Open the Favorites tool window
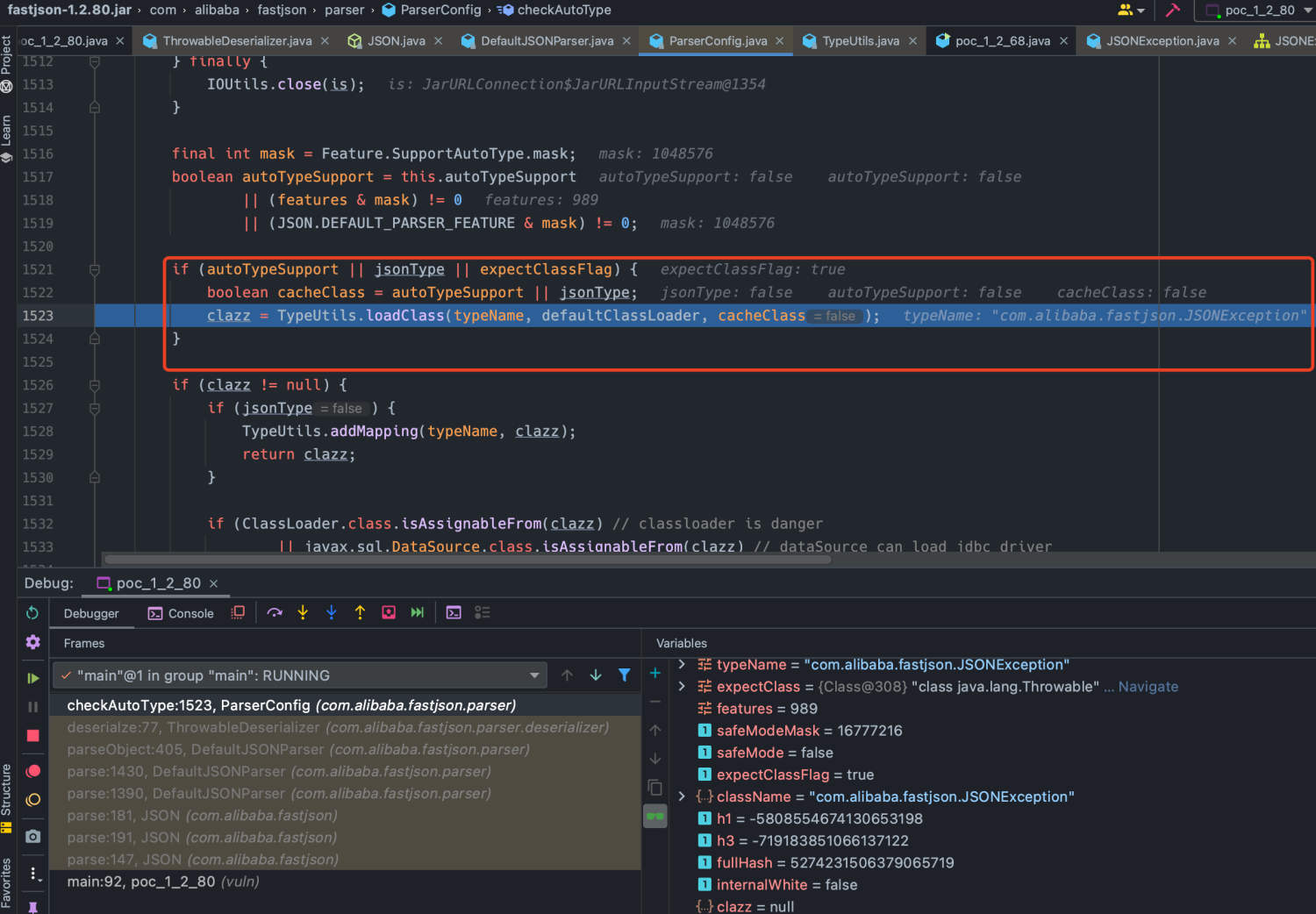Image resolution: width=1316 pixels, height=914 pixels. (x=7, y=884)
